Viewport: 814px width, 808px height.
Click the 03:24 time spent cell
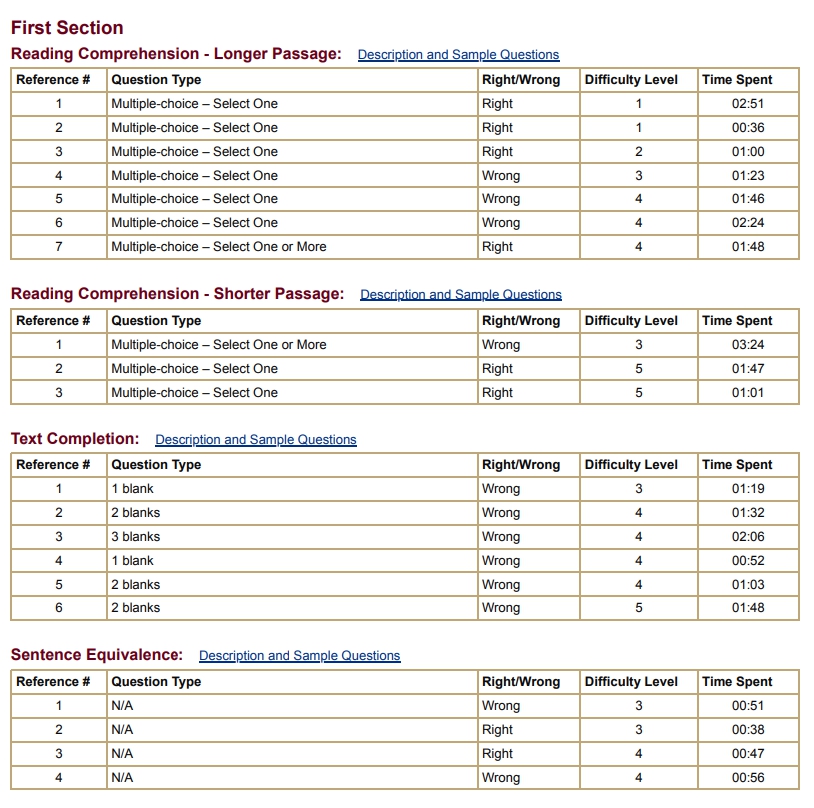coord(747,345)
